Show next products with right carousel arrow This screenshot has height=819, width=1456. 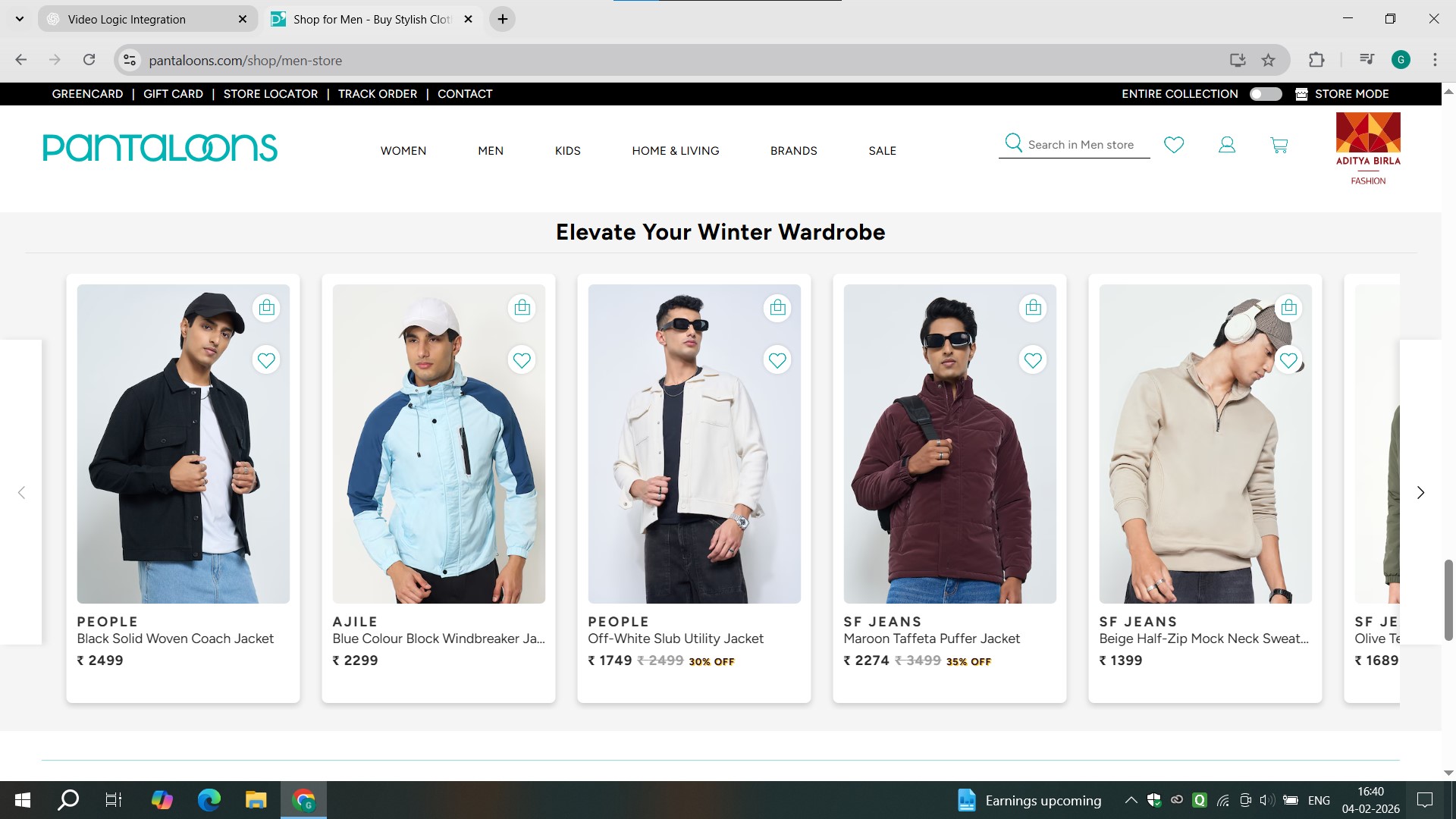click(x=1420, y=493)
